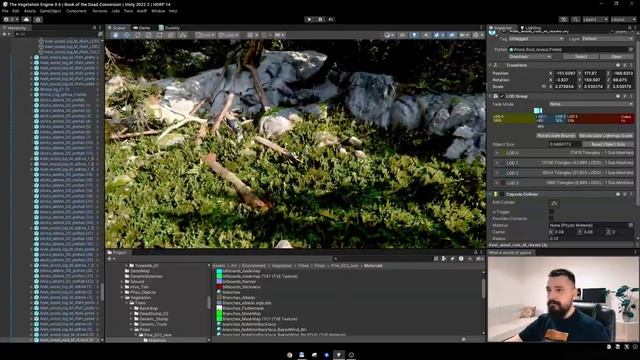The image size is (640, 360).
Task: Open the Layers dropdown in top toolbar
Action: pyautogui.click(x=595, y=19)
